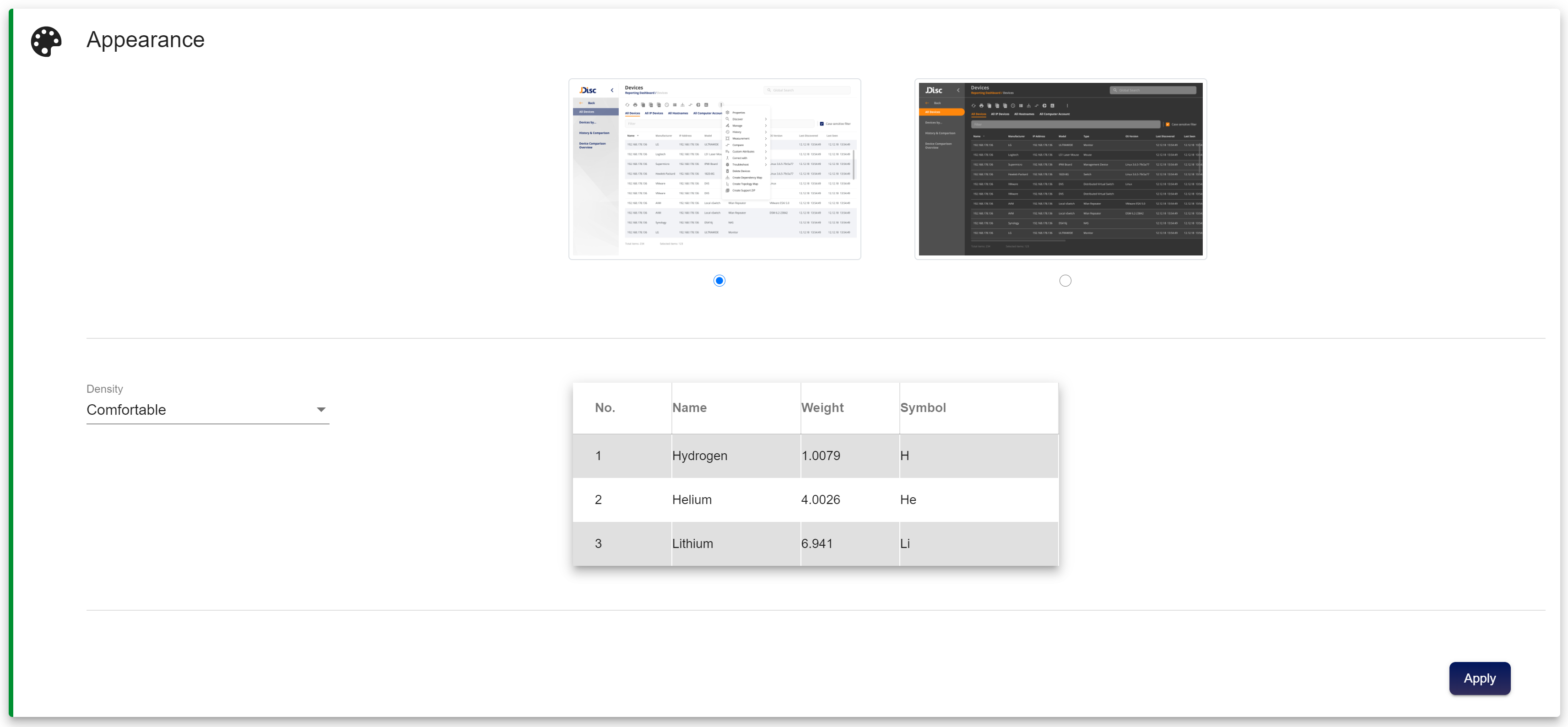Viewport: 1568px width, 727px height.
Task: Select the Hydrogen row name cell
Action: click(x=699, y=456)
